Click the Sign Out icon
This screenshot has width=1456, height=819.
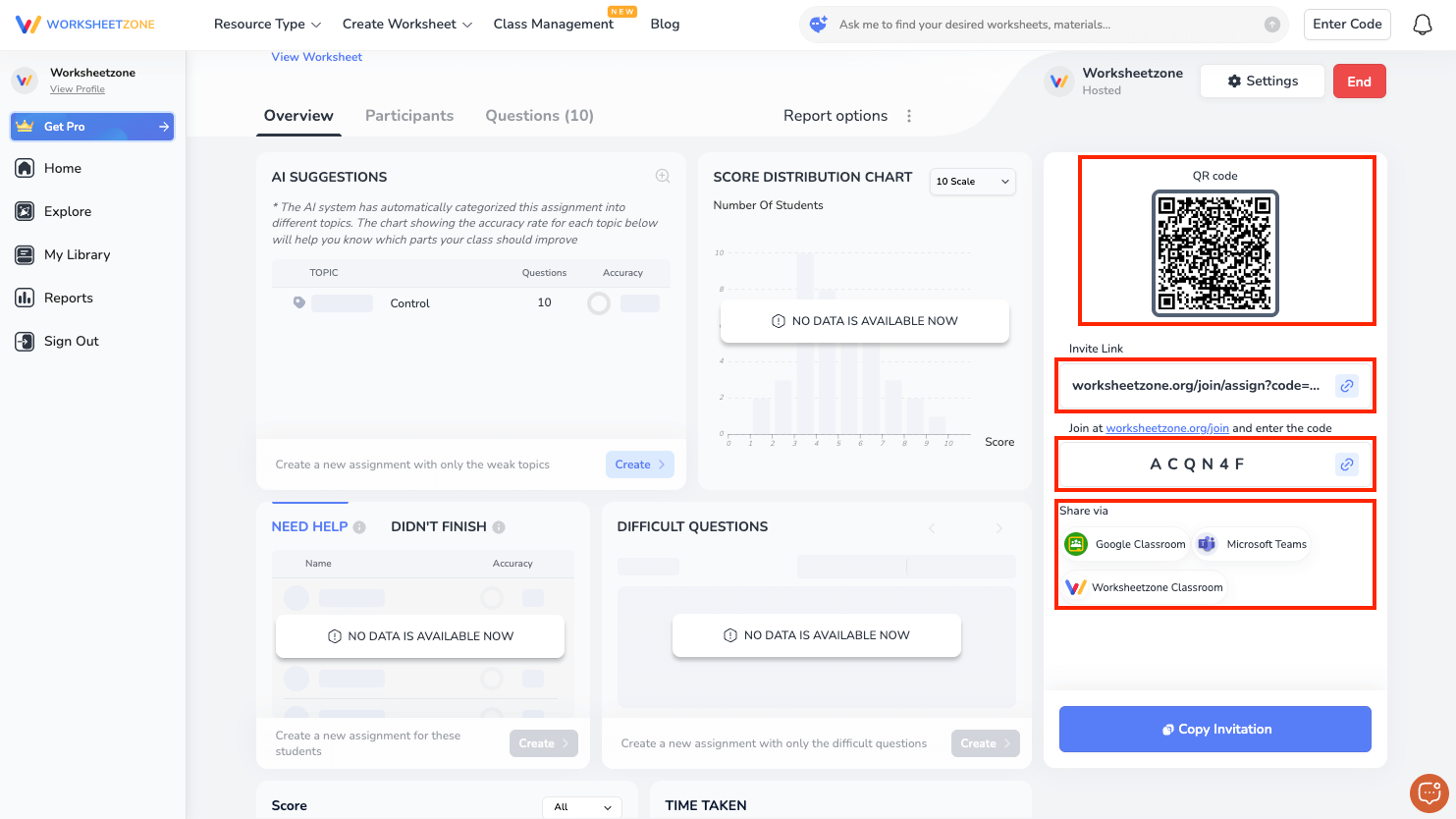tap(25, 341)
